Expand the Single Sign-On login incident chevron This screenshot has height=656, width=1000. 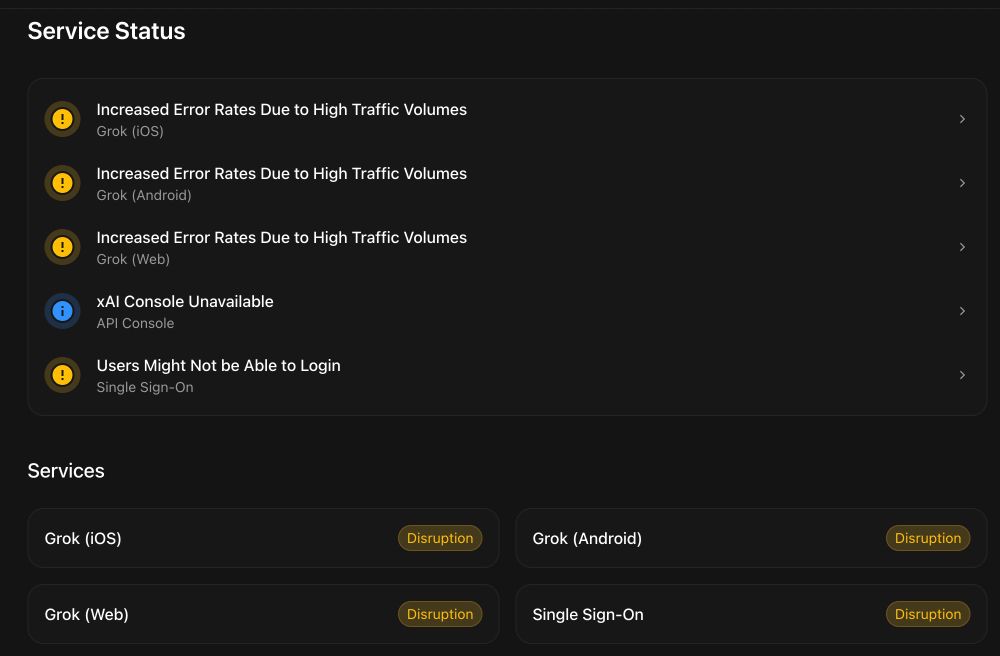point(962,375)
